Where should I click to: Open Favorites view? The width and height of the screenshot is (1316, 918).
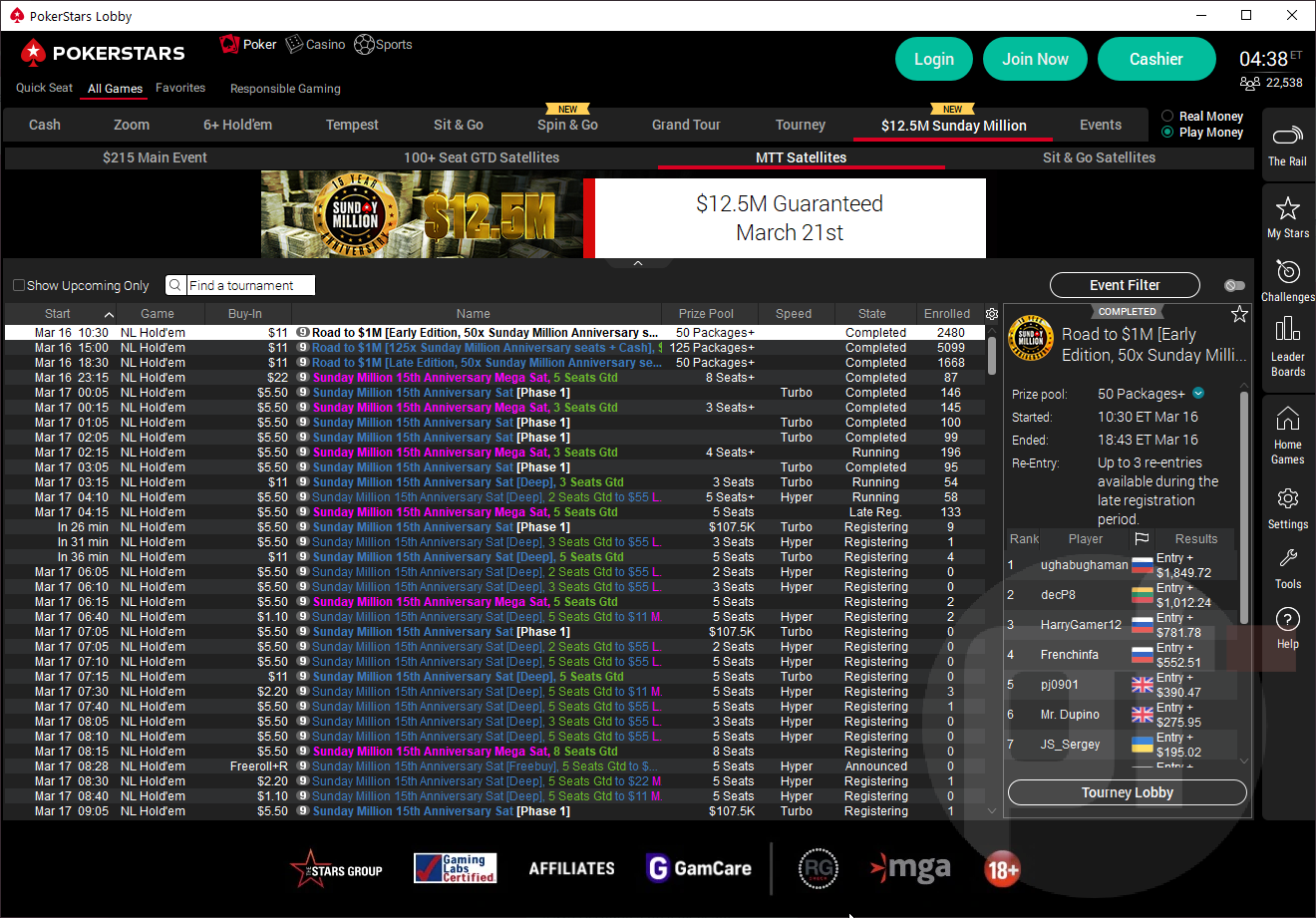click(x=180, y=88)
